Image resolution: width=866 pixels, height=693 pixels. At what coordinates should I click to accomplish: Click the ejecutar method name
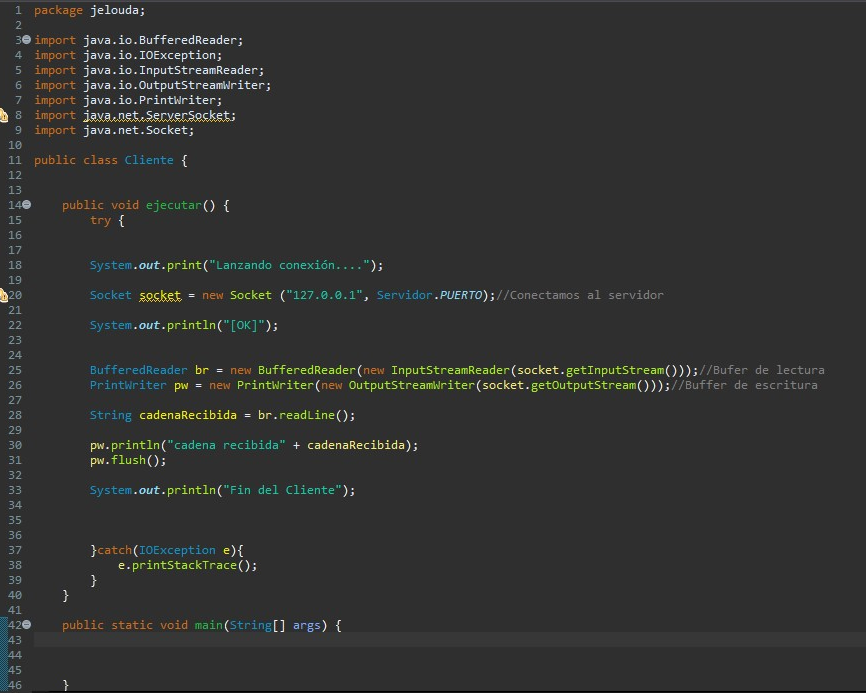pyautogui.click(x=173, y=205)
